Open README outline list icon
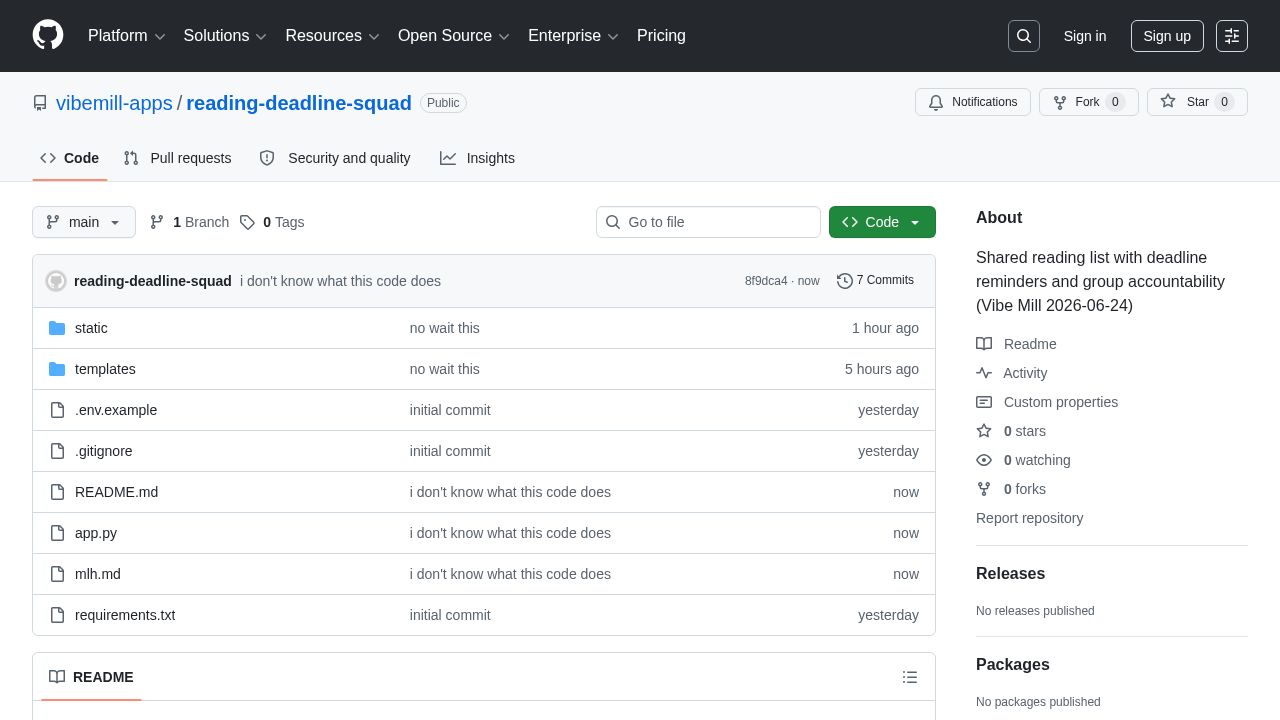This screenshot has width=1280, height=720. [910, 677]
